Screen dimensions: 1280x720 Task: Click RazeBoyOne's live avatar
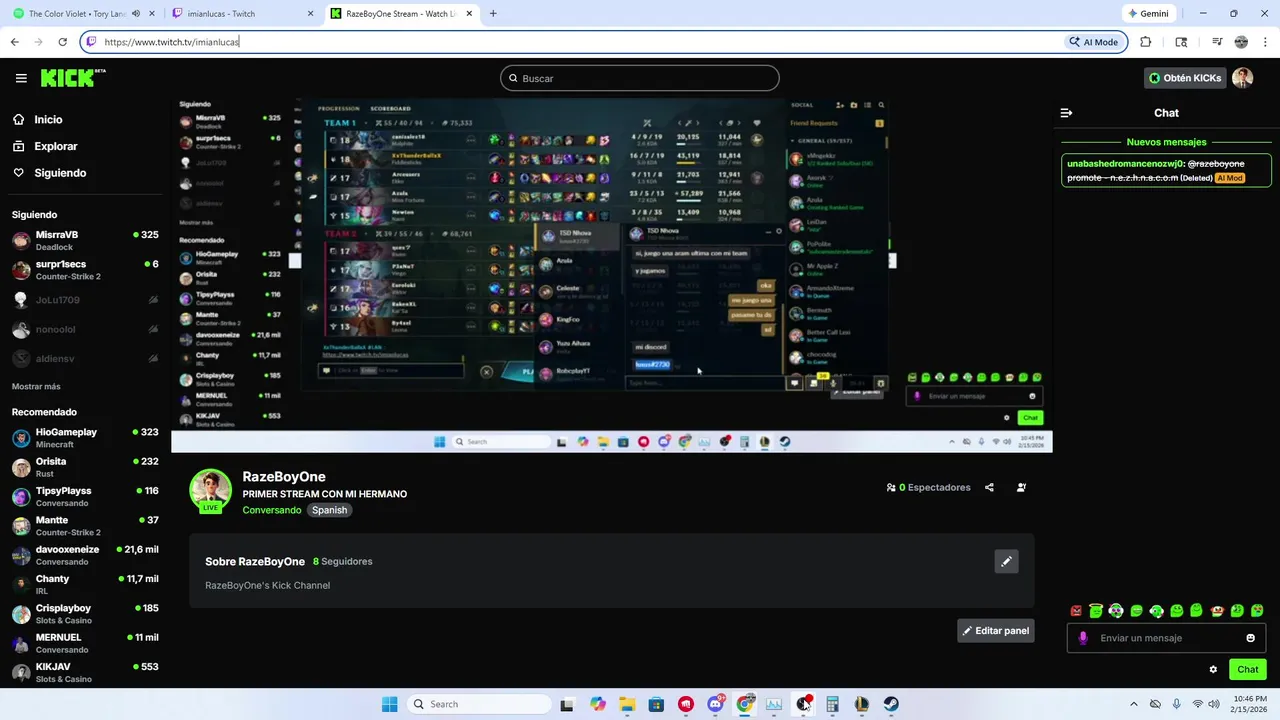(210, 490)
